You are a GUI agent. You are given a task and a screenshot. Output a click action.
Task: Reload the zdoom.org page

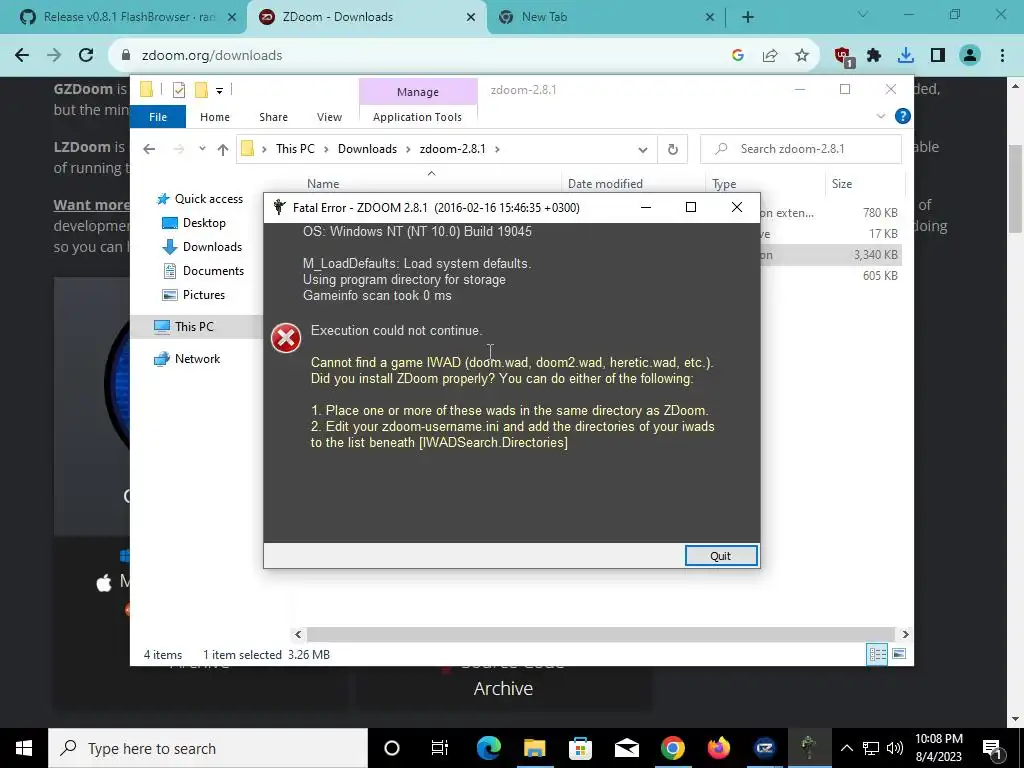[86, 56]
